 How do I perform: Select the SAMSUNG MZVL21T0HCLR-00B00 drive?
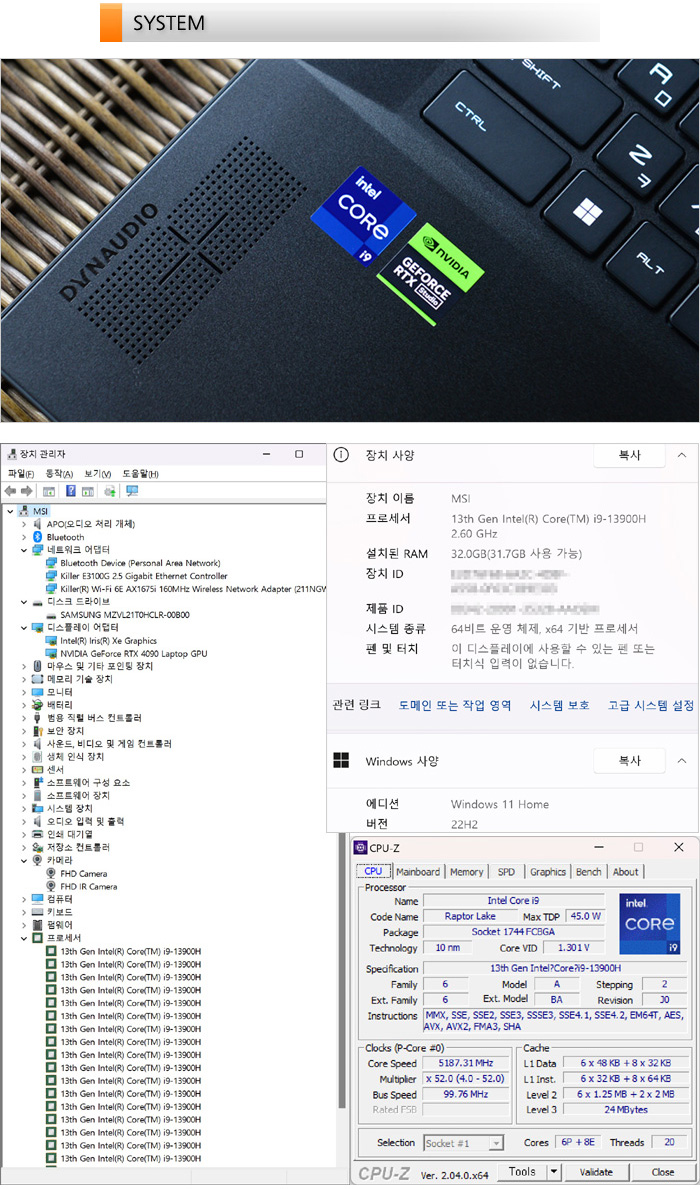[118, 614]
